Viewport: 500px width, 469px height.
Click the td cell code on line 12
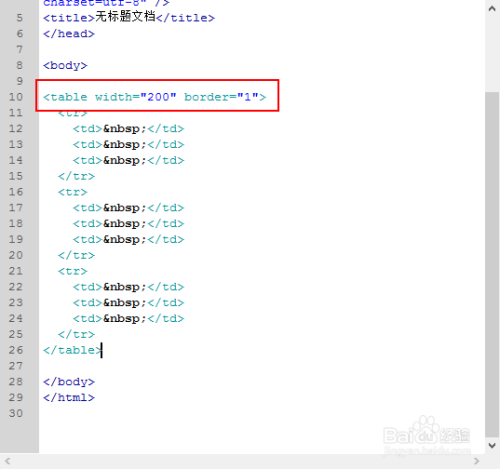pos(128,129)
